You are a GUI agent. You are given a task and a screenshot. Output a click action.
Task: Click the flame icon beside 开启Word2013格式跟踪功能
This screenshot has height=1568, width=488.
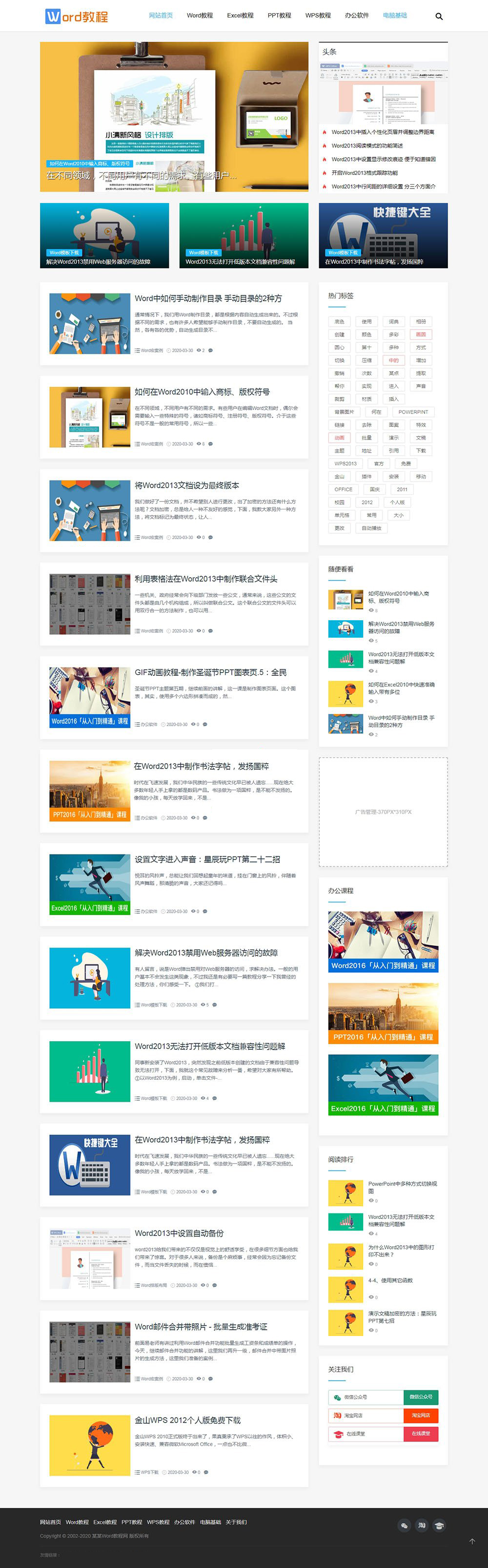(325, 173)
